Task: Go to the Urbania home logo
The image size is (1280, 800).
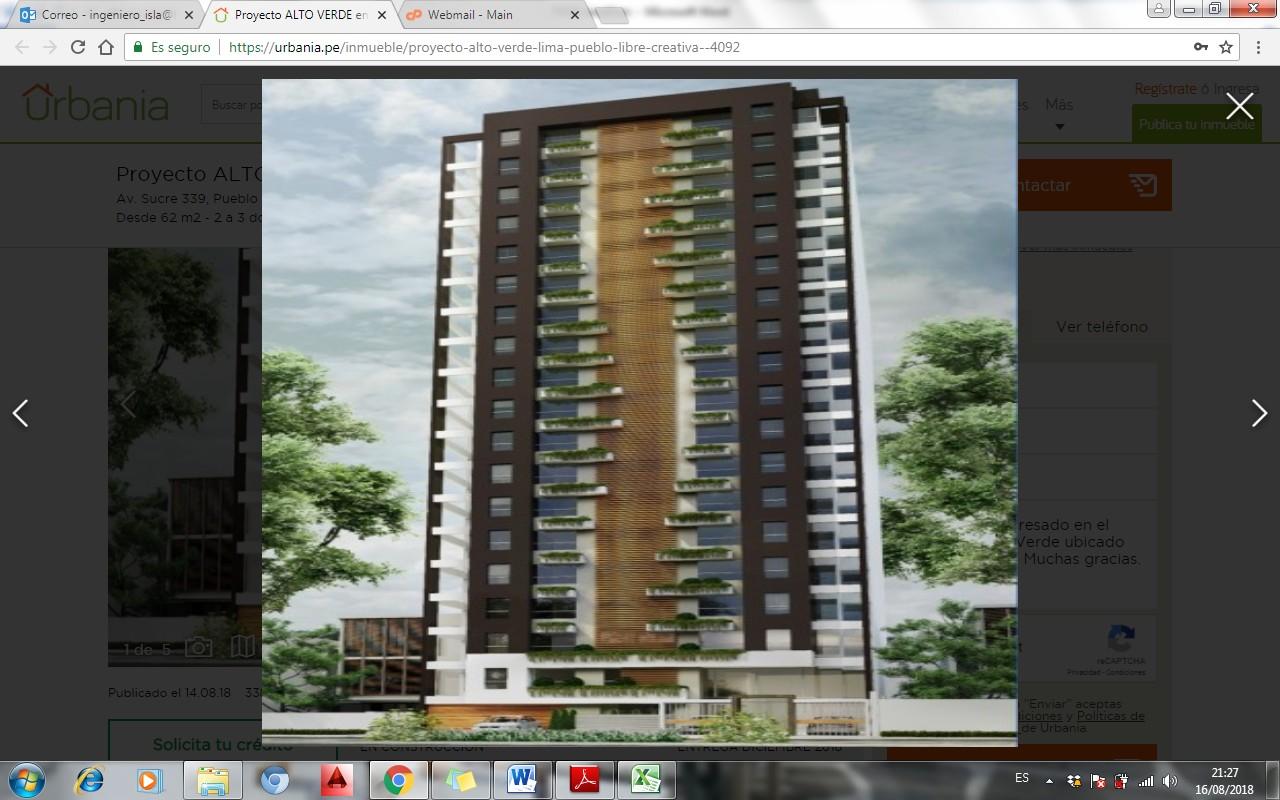Action: tap(95, 103)
